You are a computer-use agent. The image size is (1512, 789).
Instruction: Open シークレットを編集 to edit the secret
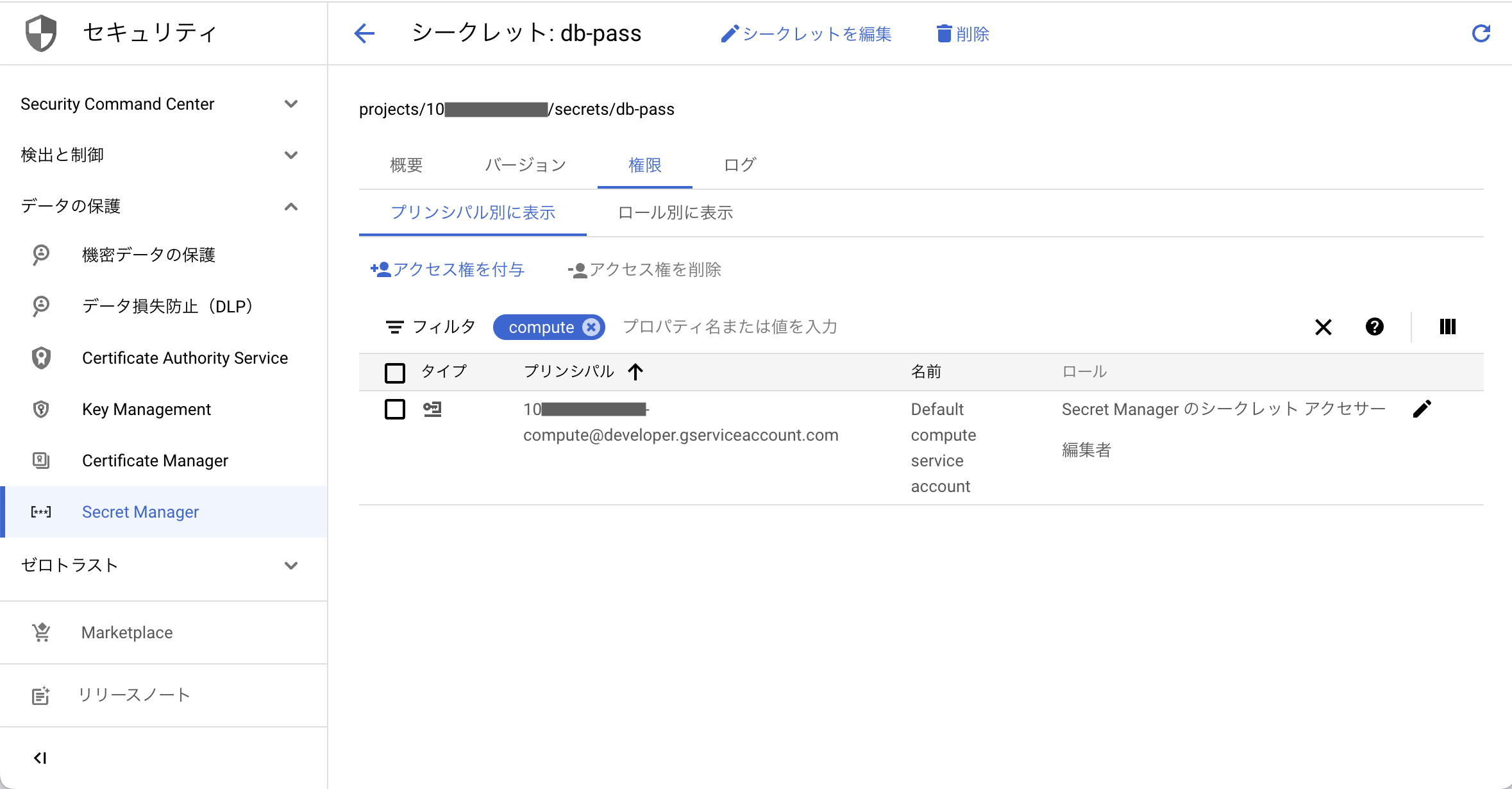coord(805,34)
